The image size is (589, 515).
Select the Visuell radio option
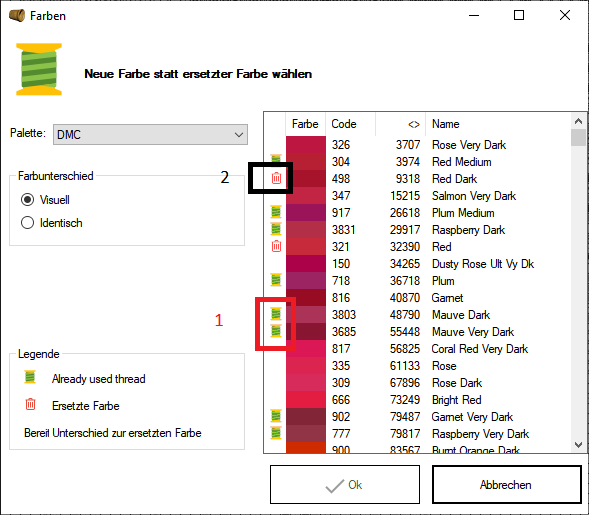click(x=27, y=200)
